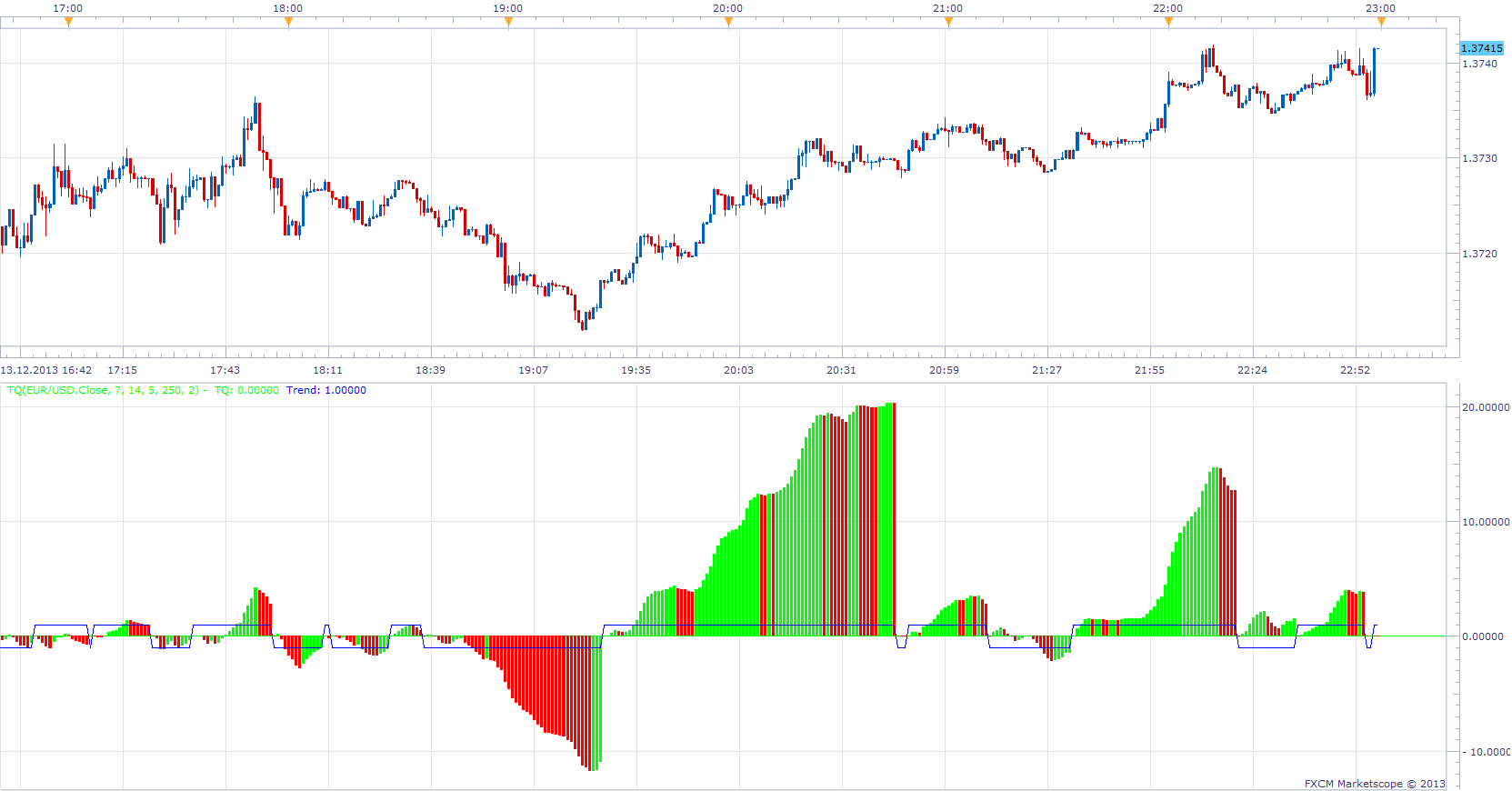The width and height of the screenshot is (1512, 791).
Task: Select the 22:52 time axis label
Action: tap(1356, 370)
